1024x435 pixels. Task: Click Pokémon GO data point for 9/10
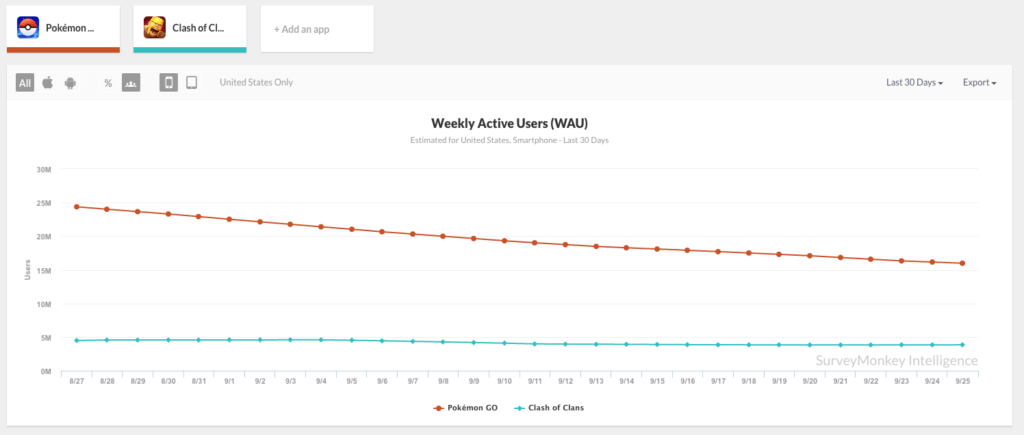504,240
